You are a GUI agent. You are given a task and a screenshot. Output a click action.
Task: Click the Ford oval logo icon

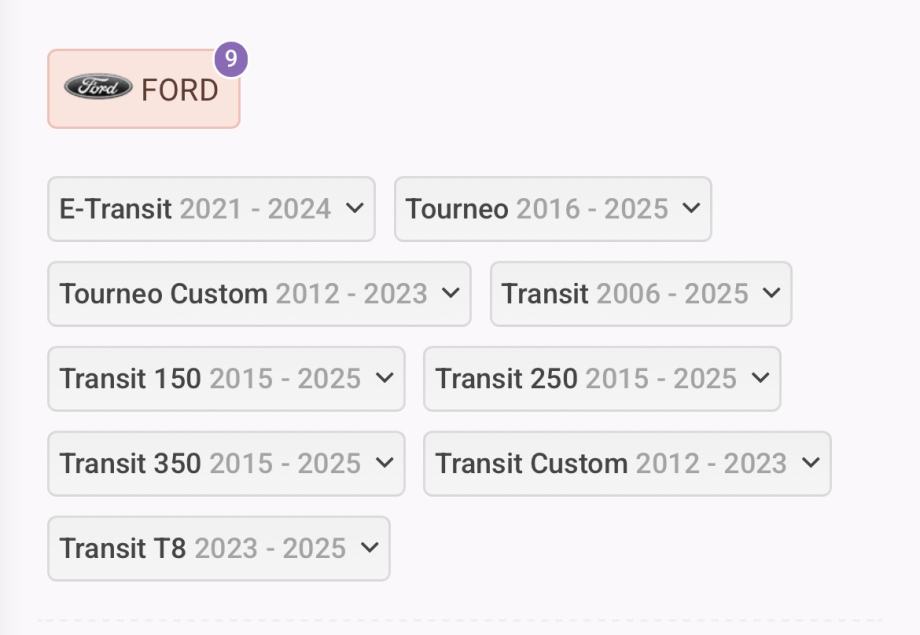point(98,88)
